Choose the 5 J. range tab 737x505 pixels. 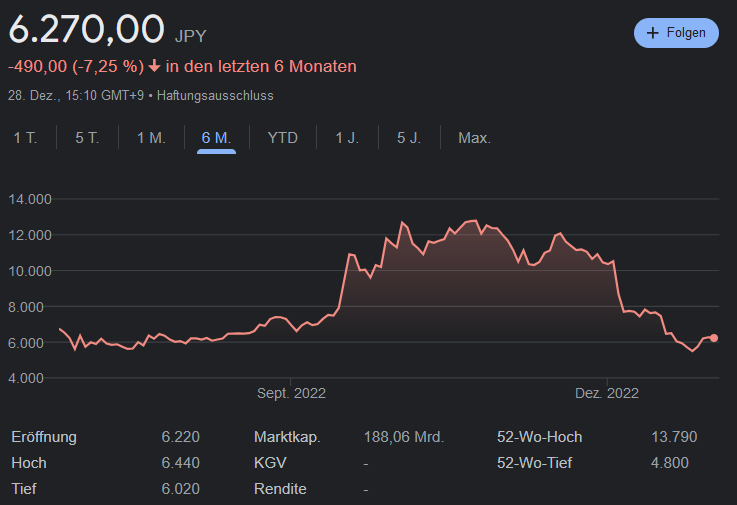(x=409, y=138)
